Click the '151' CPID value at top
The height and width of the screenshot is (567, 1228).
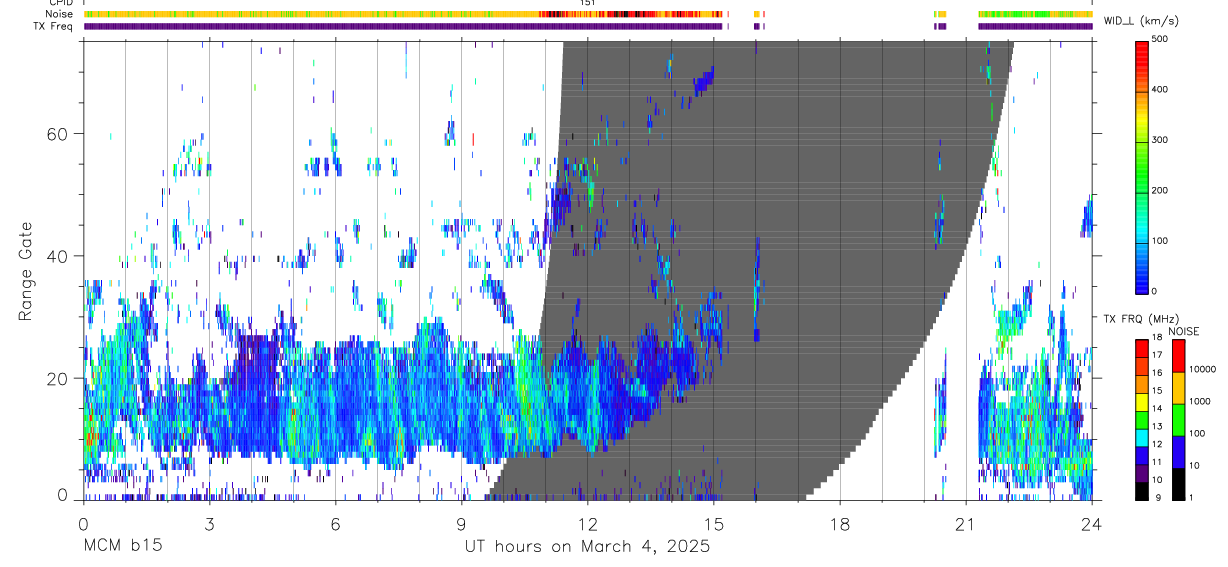587,3
